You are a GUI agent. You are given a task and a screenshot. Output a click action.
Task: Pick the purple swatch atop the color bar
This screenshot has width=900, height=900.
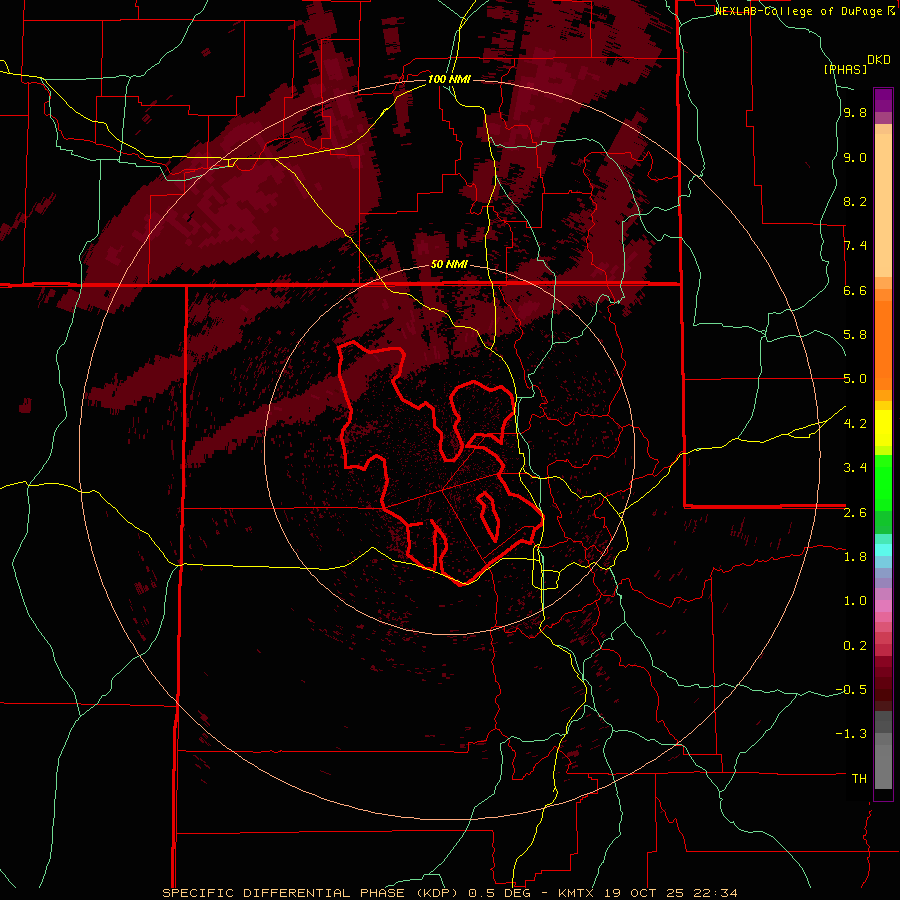click(x=883, y=100)
